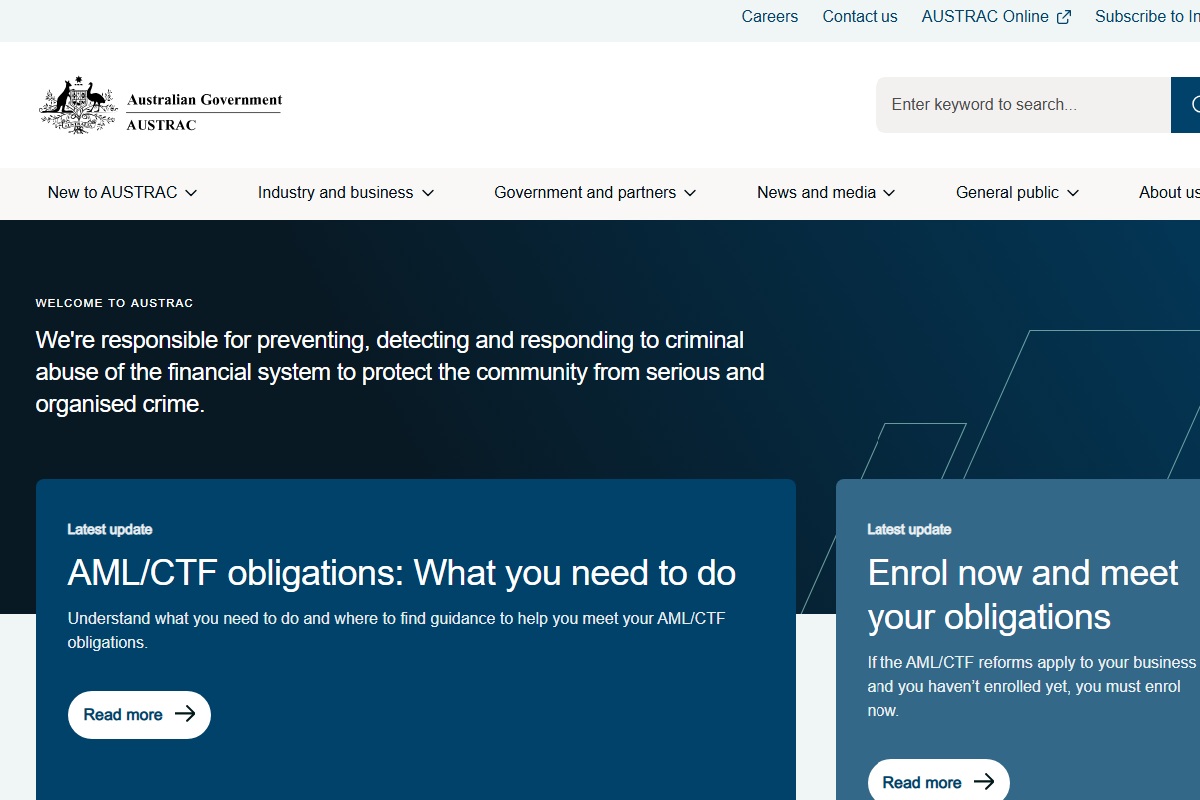This screenshot has height=800, width=1200.
Task: Click the If the AML/CTF reforms apply paragraph
Action: coord(1032,687)
